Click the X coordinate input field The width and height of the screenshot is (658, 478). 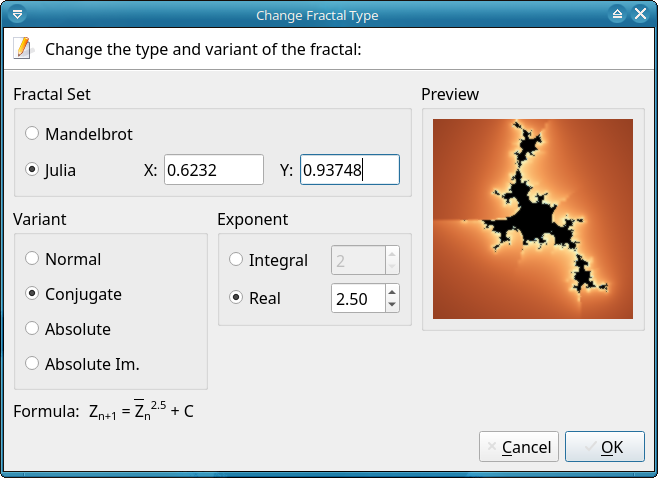click(213, 170)
